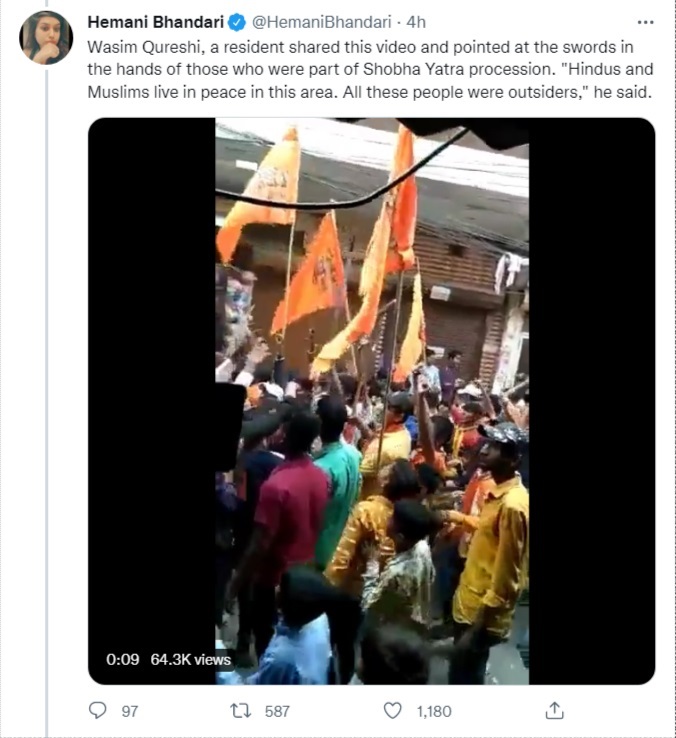This screenshot has width=676, height=738.
Task: Open the reply icon under the tweet
Action: point(97,710)
